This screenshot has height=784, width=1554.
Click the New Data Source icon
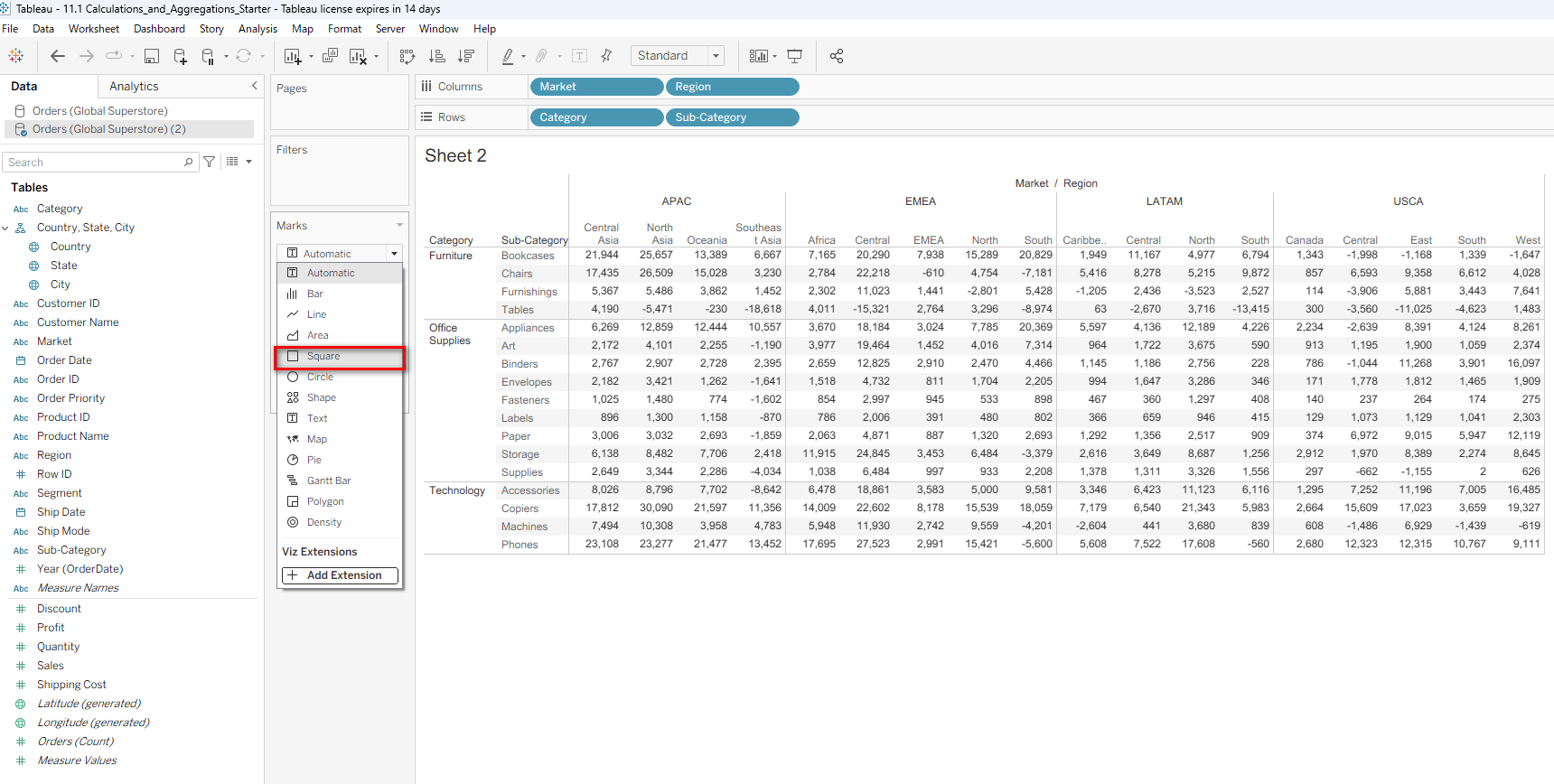[180, 56]
